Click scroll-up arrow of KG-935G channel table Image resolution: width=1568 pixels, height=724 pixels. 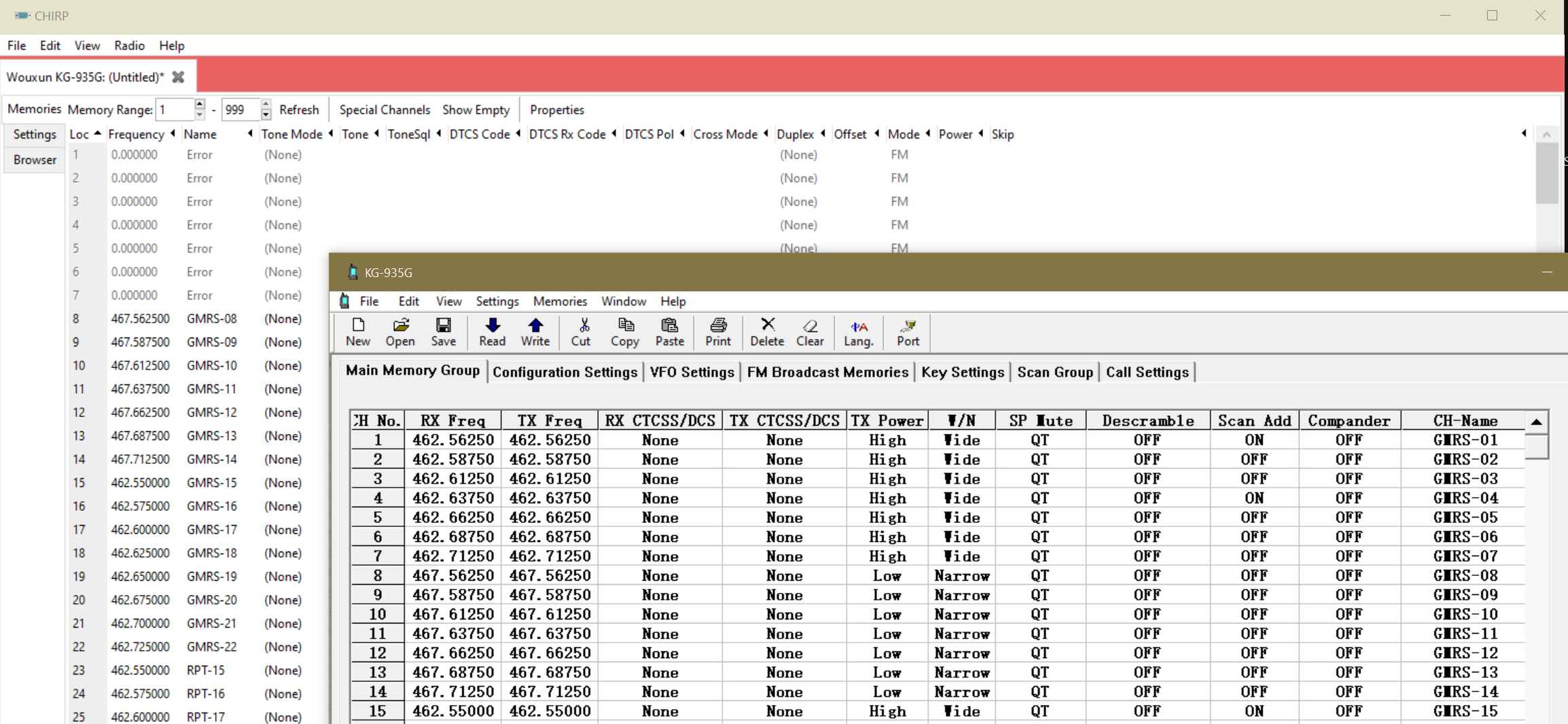pyautogui.click(x=1537, y=421)
